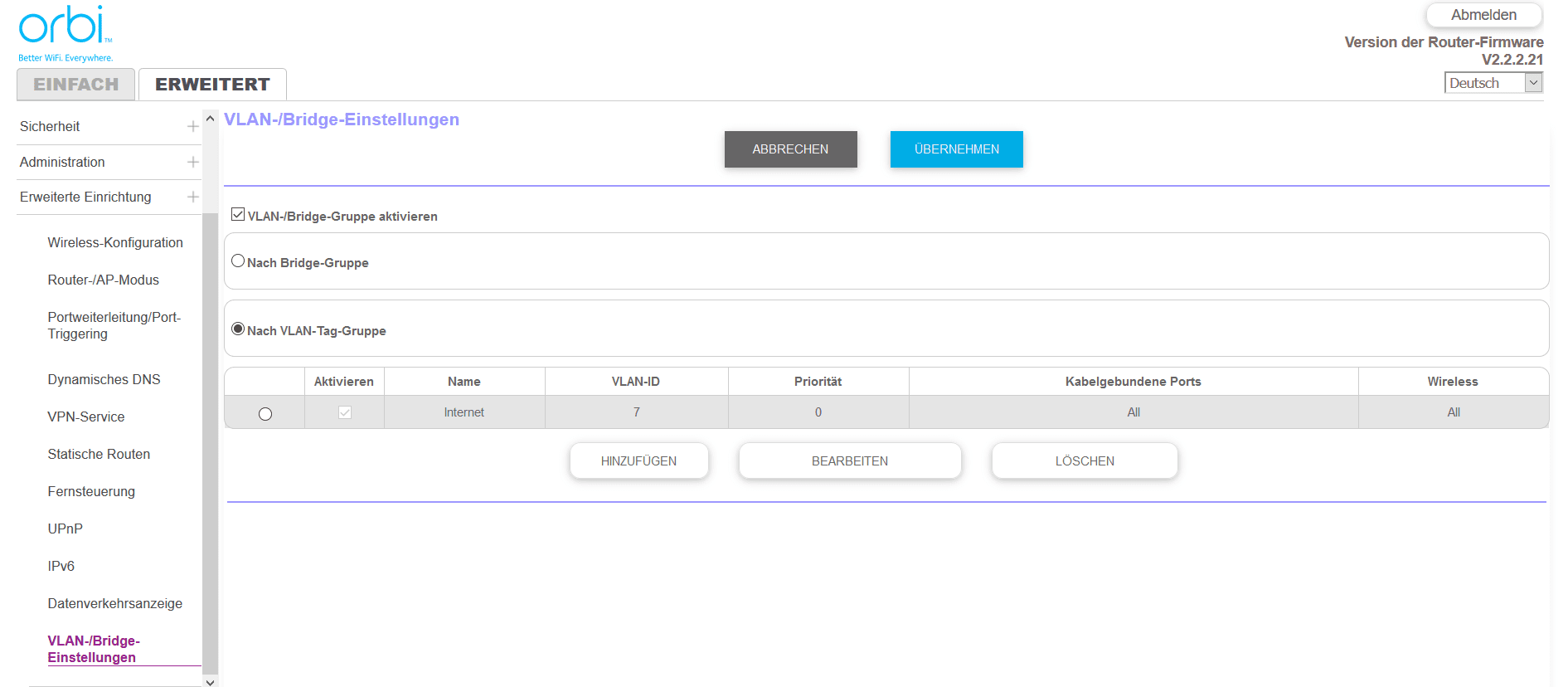Select Nach Bridge-Gruppe radio button
The image size is (1568, 687).
coord(238,261)
